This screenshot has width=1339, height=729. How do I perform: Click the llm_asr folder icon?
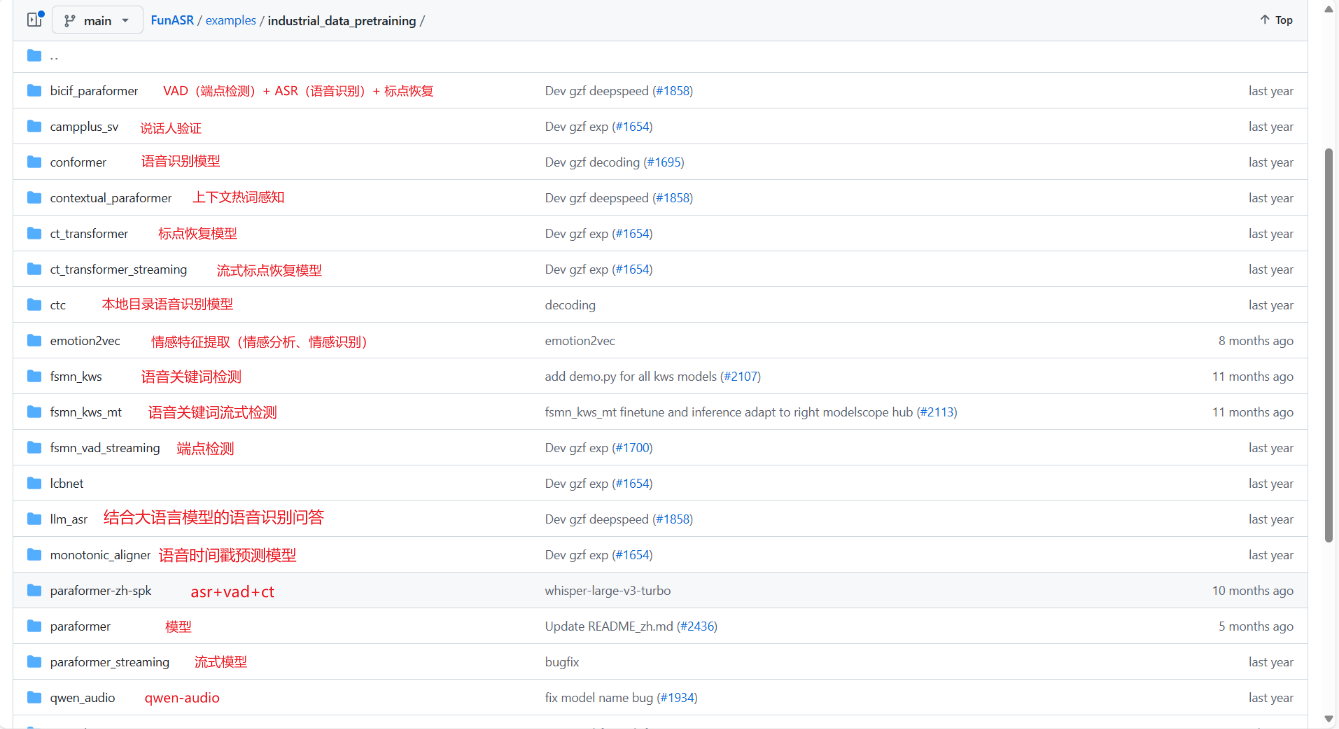(x=34, y=519)
